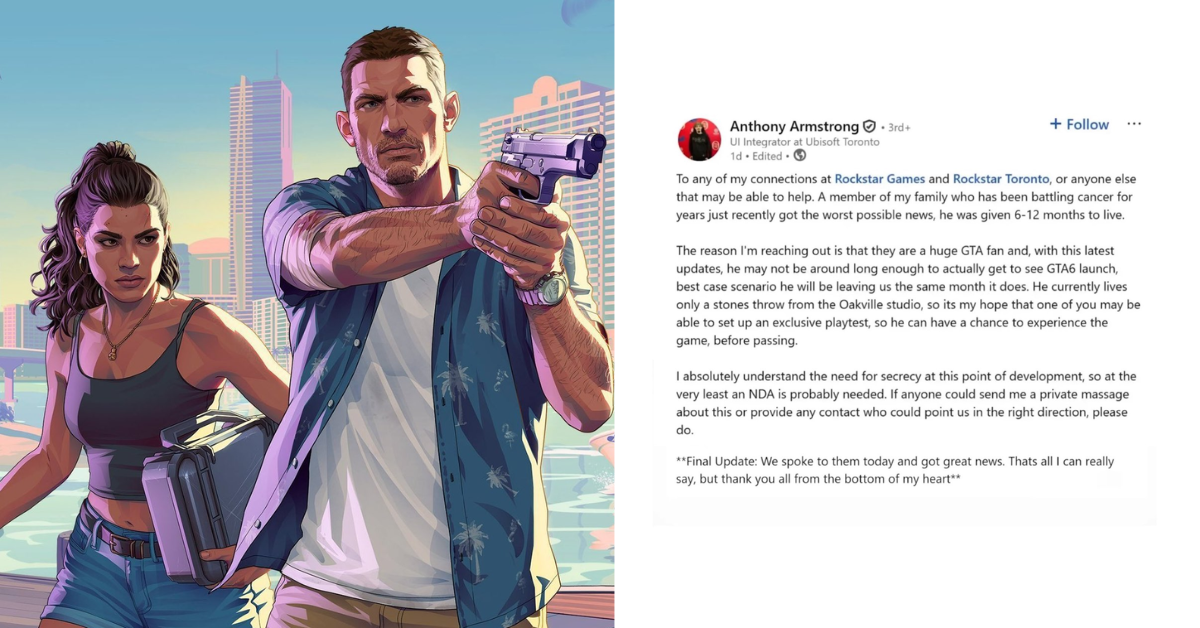Screen dimensions: 1200x628
Task: Click the 3rd+ connection degree label
Action: click(x=898, y=128)
